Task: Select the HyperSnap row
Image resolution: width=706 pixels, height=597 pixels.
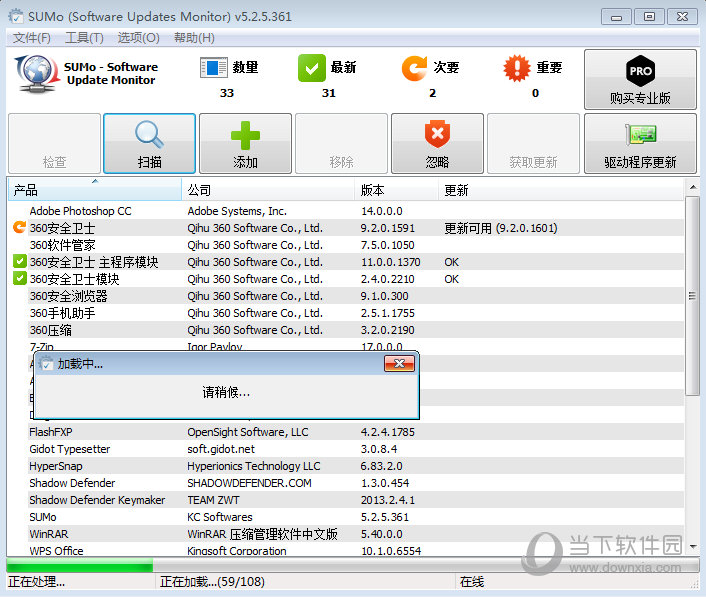Action: pos(345,466)
